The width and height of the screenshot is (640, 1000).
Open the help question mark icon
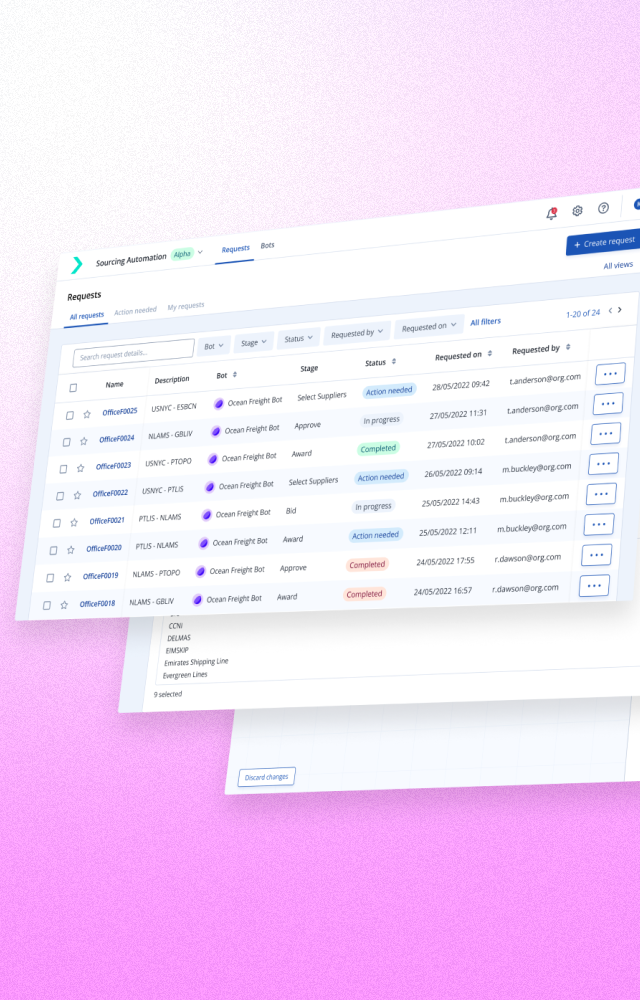click(603, 208)
